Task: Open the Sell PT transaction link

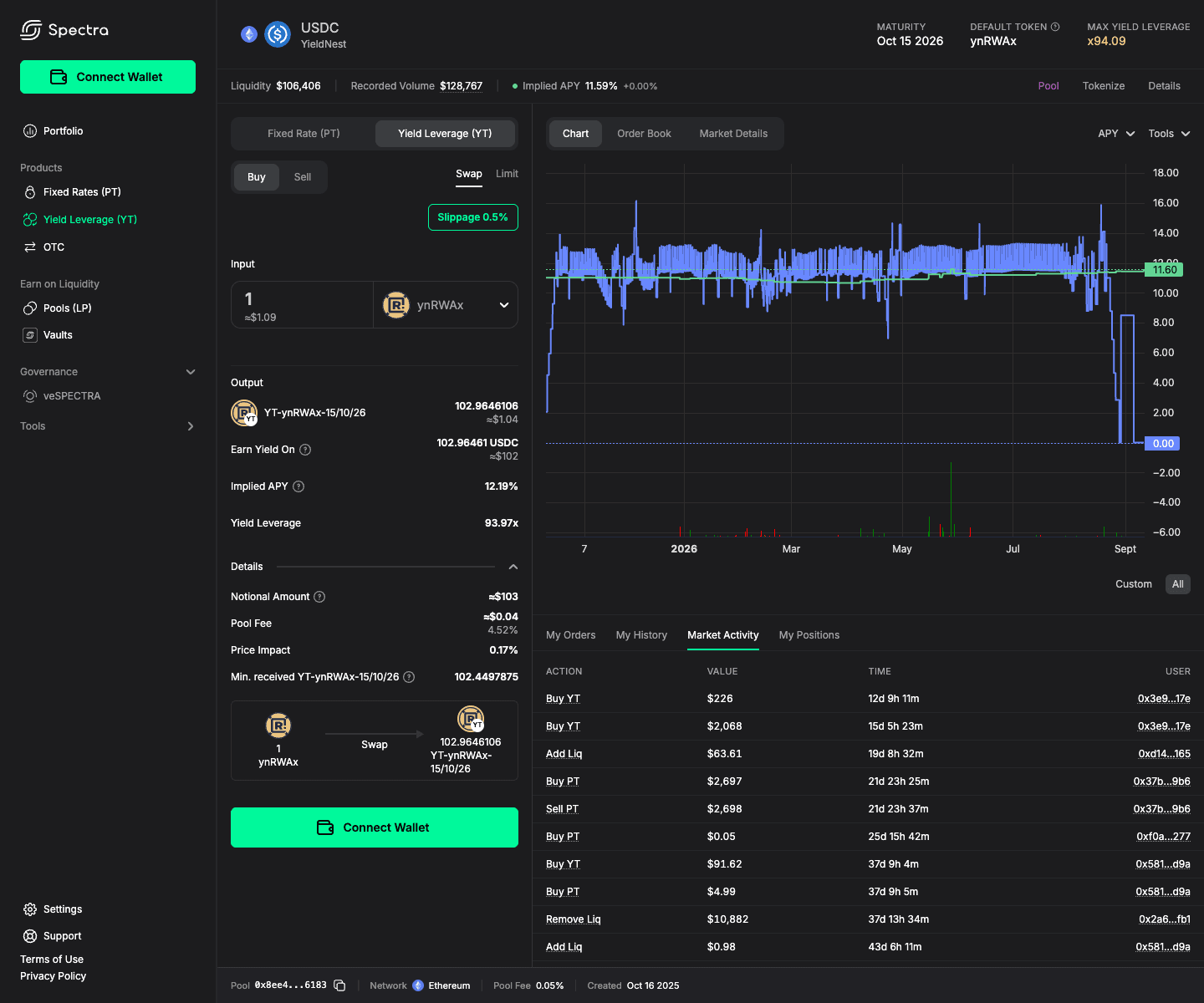Action: coord(562,809)
